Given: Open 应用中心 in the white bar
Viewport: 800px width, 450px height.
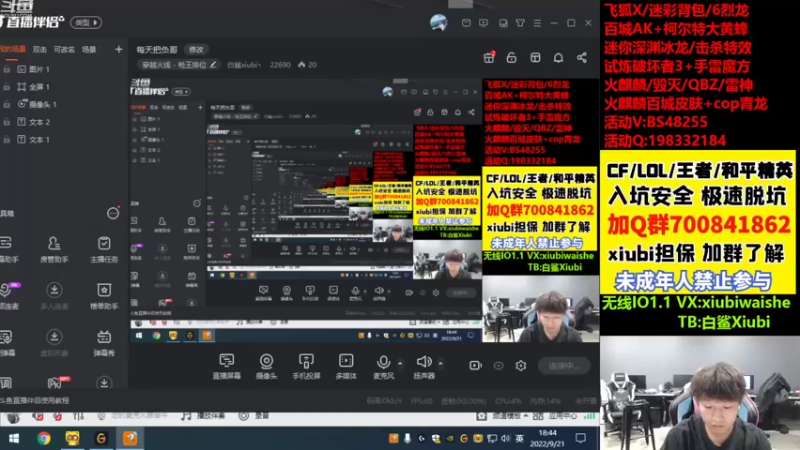Looking at the screenshot, I should [555, 416].
